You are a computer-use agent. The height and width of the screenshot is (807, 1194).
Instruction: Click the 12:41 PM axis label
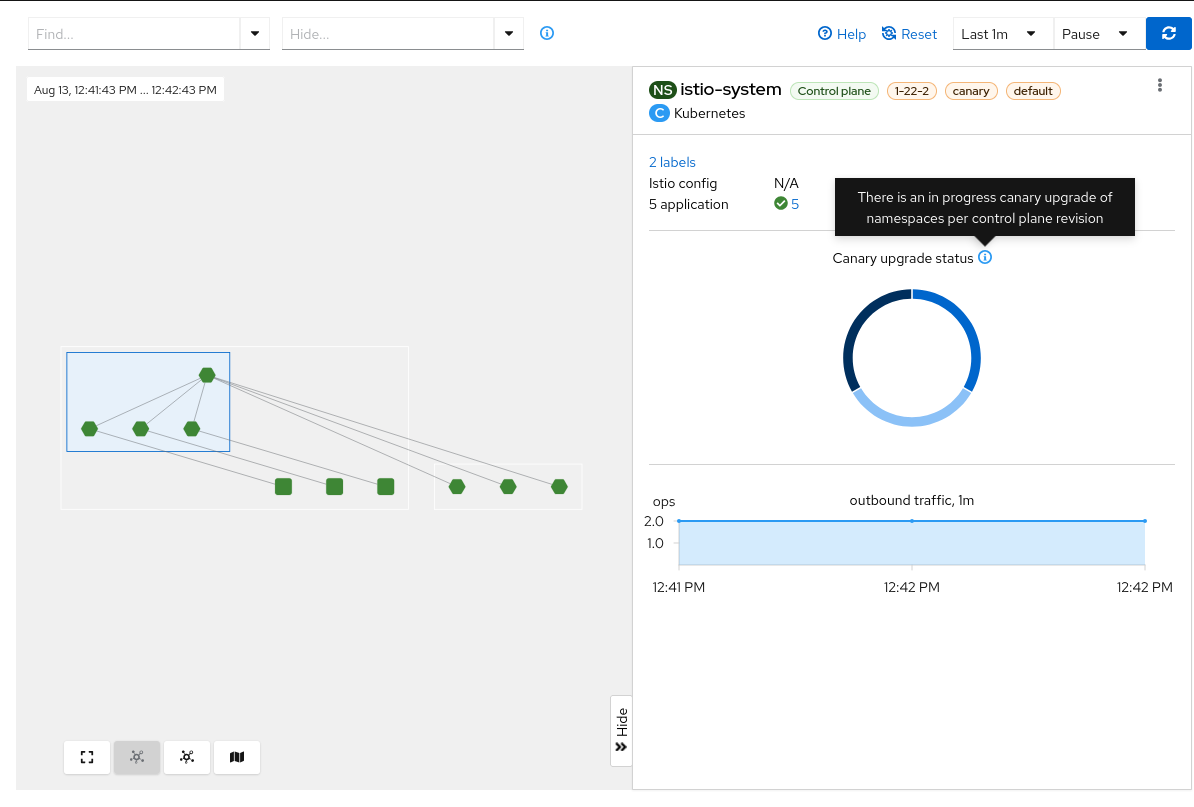678,587
